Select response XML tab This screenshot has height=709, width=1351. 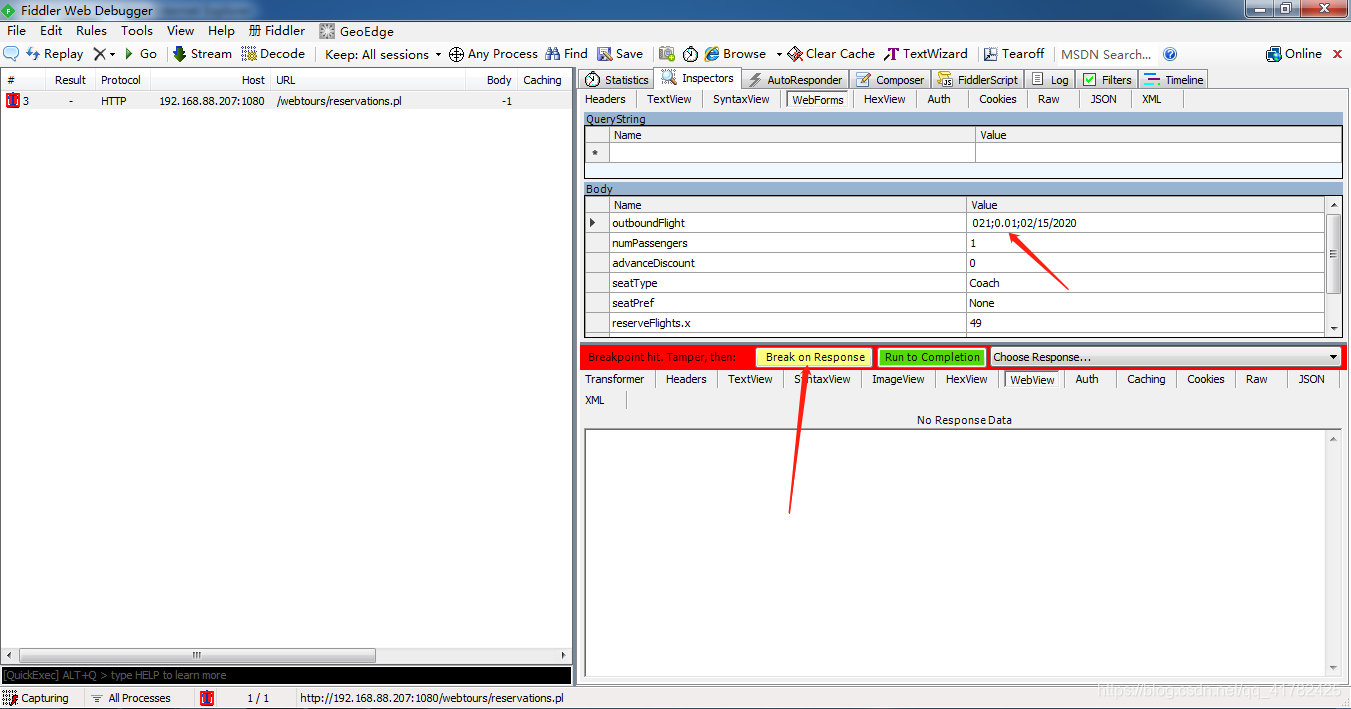tap(594, 400)
